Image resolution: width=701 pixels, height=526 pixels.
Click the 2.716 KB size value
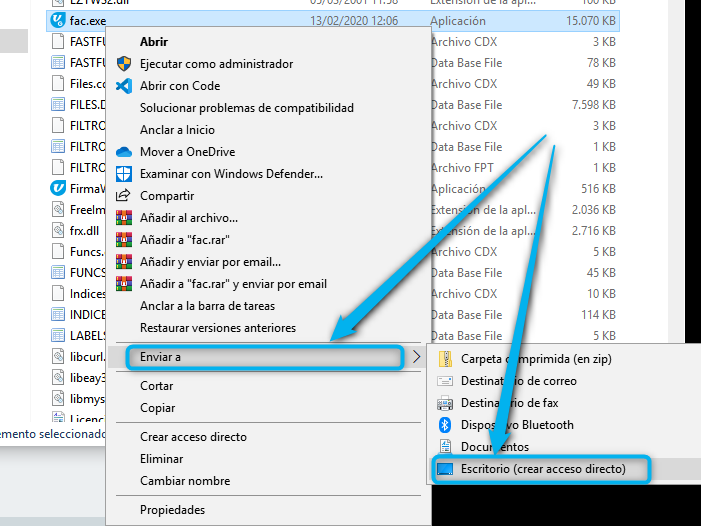pos(594,231)
